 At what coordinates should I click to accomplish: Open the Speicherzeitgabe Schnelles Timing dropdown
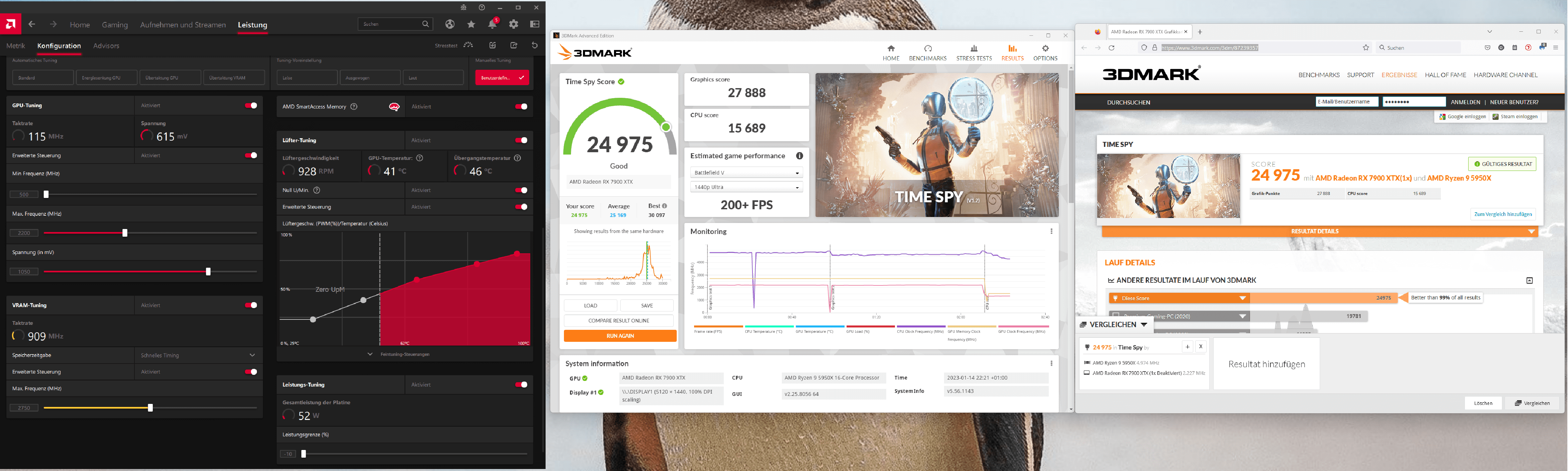point(252,356)
